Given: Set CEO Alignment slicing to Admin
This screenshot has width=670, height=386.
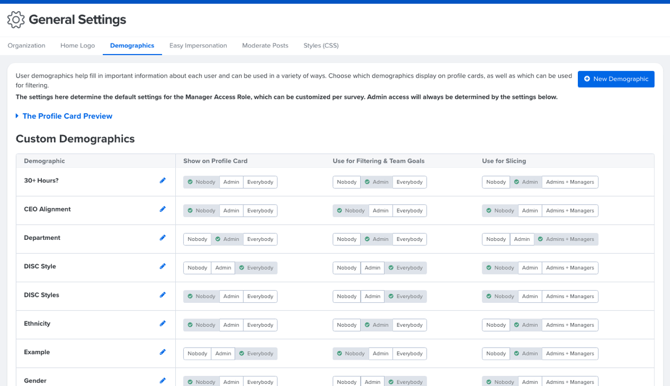Looking at the screenshot, I should (x=530, y=211).
